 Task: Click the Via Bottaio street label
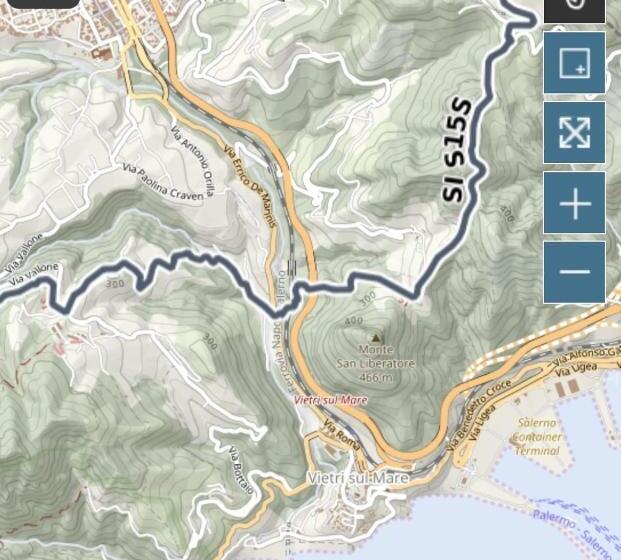click(x=241, y=470)
